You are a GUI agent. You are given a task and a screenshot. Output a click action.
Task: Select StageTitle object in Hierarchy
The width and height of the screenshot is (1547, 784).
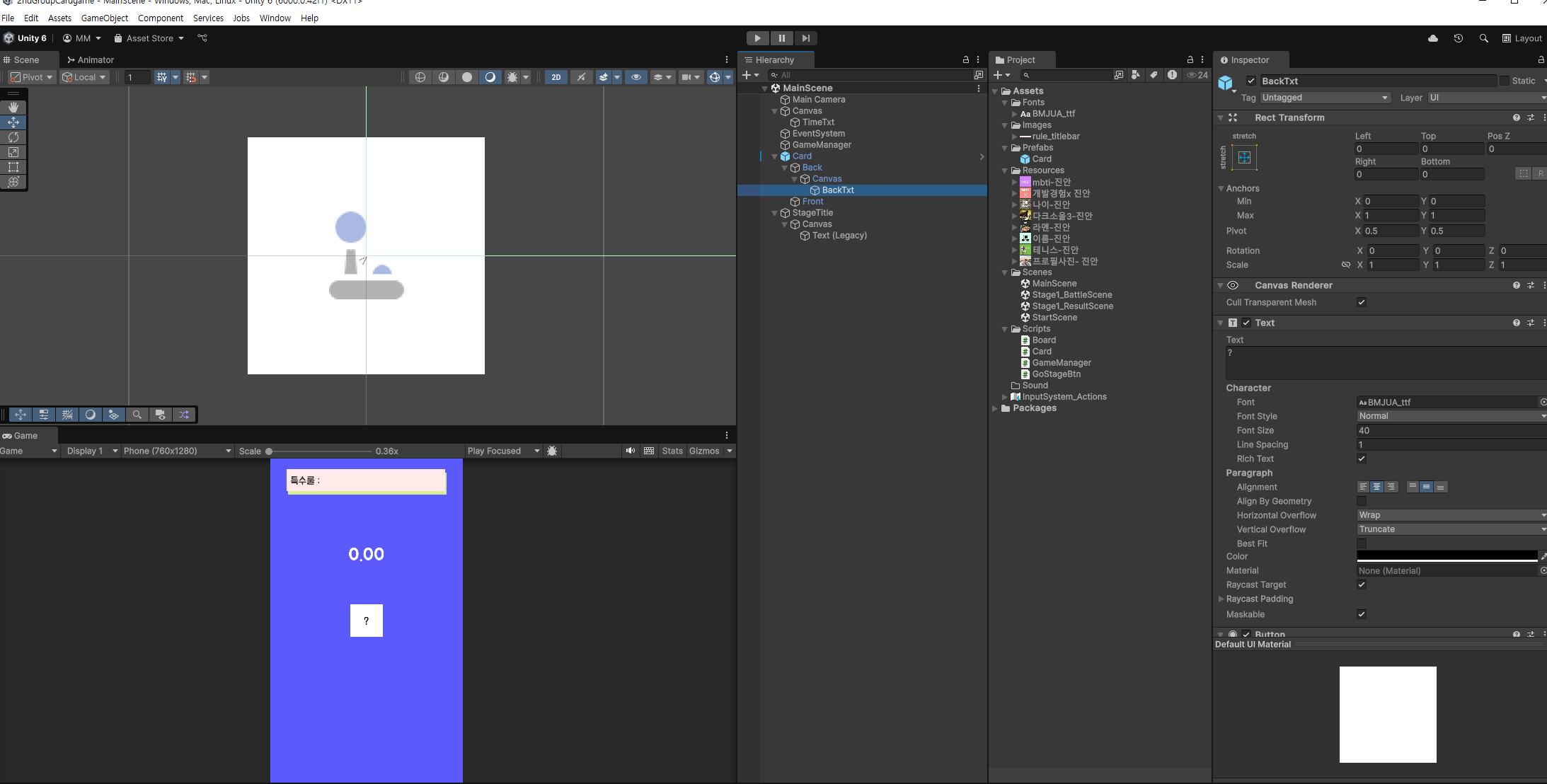tap(812, 213)
